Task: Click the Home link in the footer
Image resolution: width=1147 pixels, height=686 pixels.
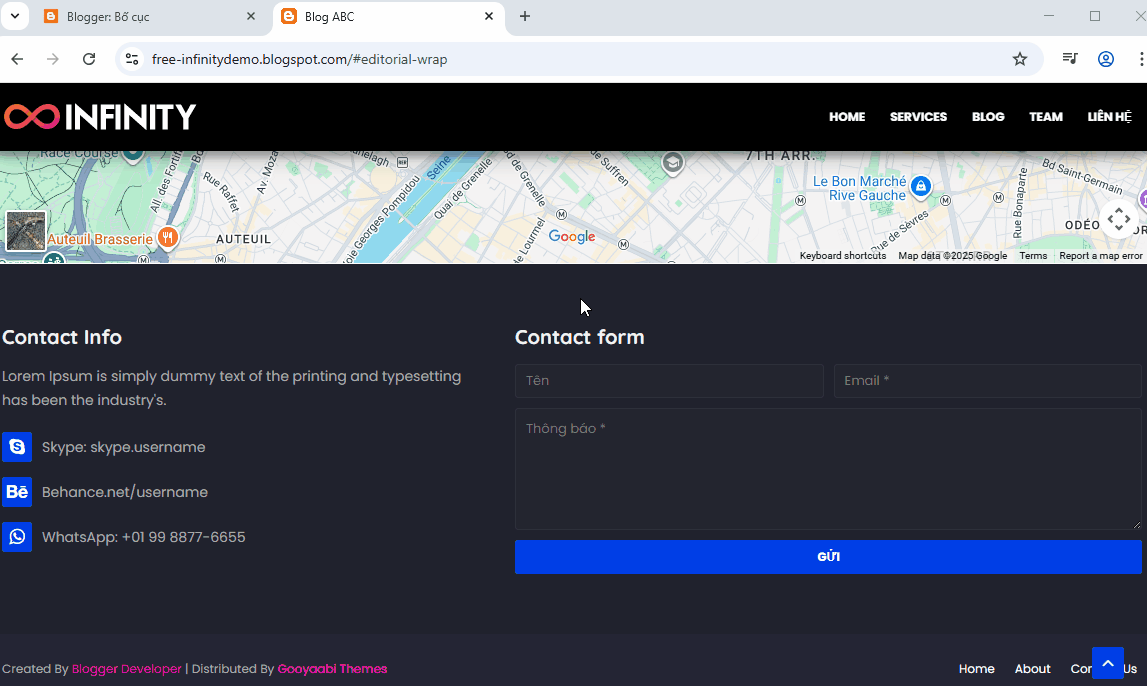Action: click(977, 669)
